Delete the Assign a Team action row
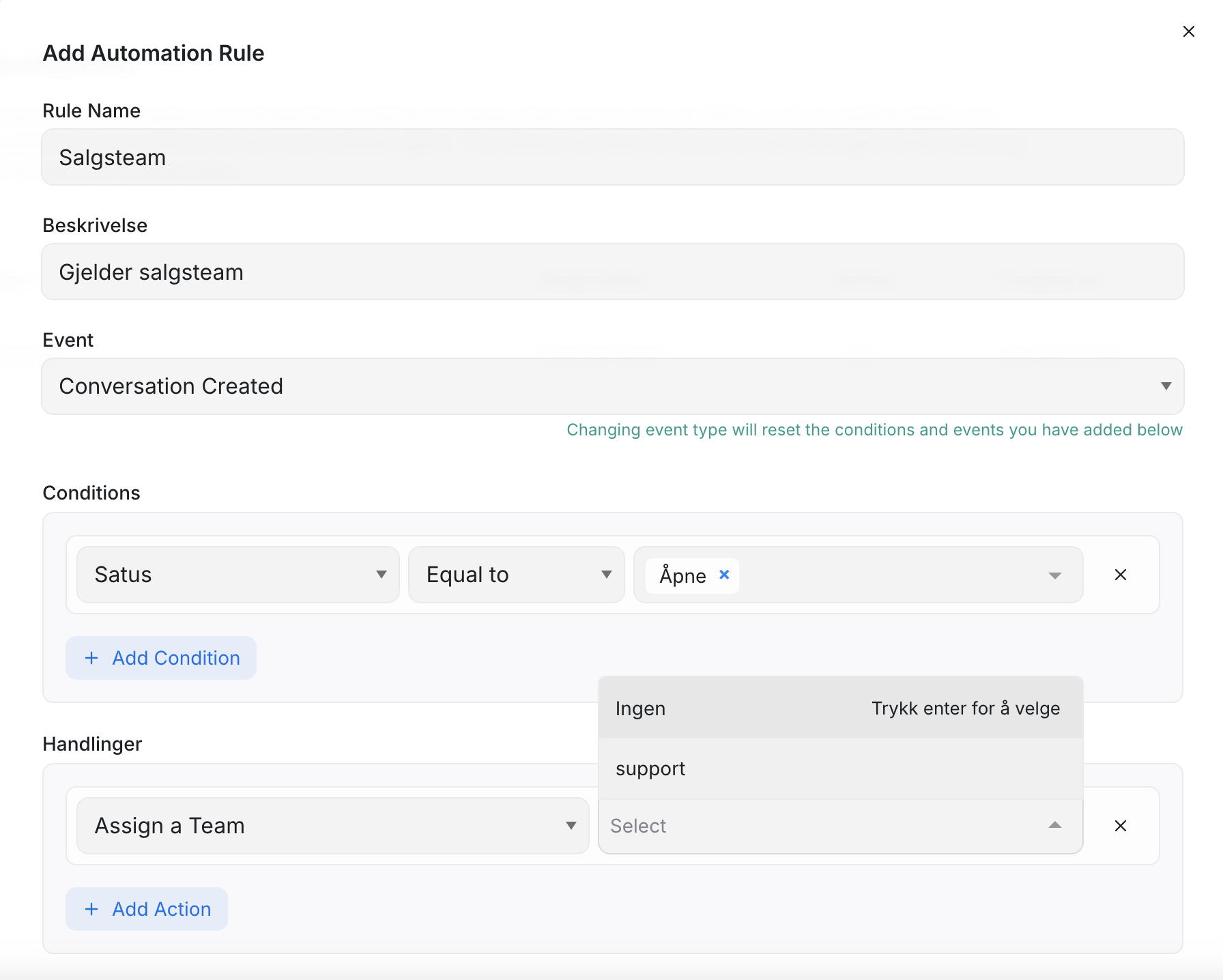Screen dimensions: 1223x980 point(1120,826)
